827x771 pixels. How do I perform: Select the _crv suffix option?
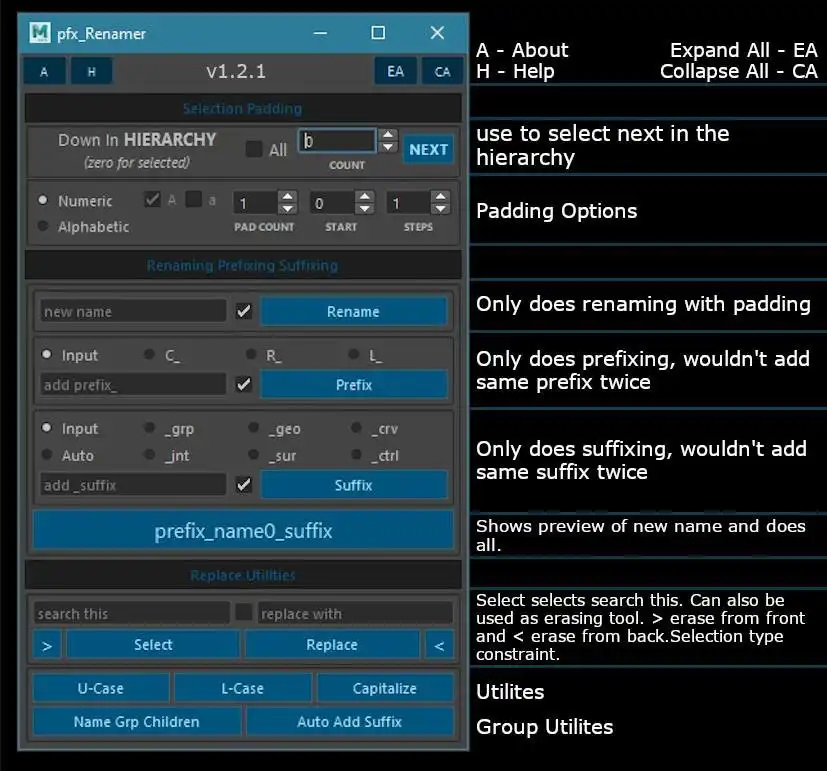coord(357,428)
